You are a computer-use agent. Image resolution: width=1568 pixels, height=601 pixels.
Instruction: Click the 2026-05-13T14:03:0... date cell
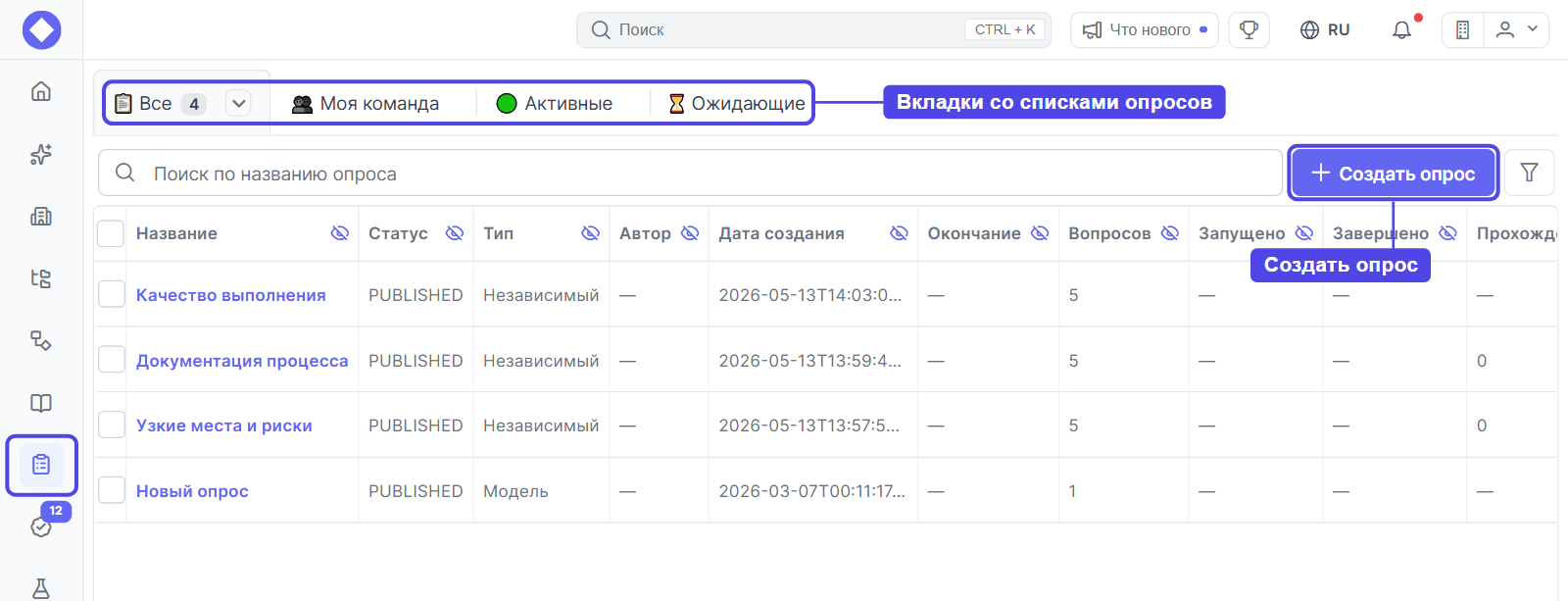coord(809,295)
